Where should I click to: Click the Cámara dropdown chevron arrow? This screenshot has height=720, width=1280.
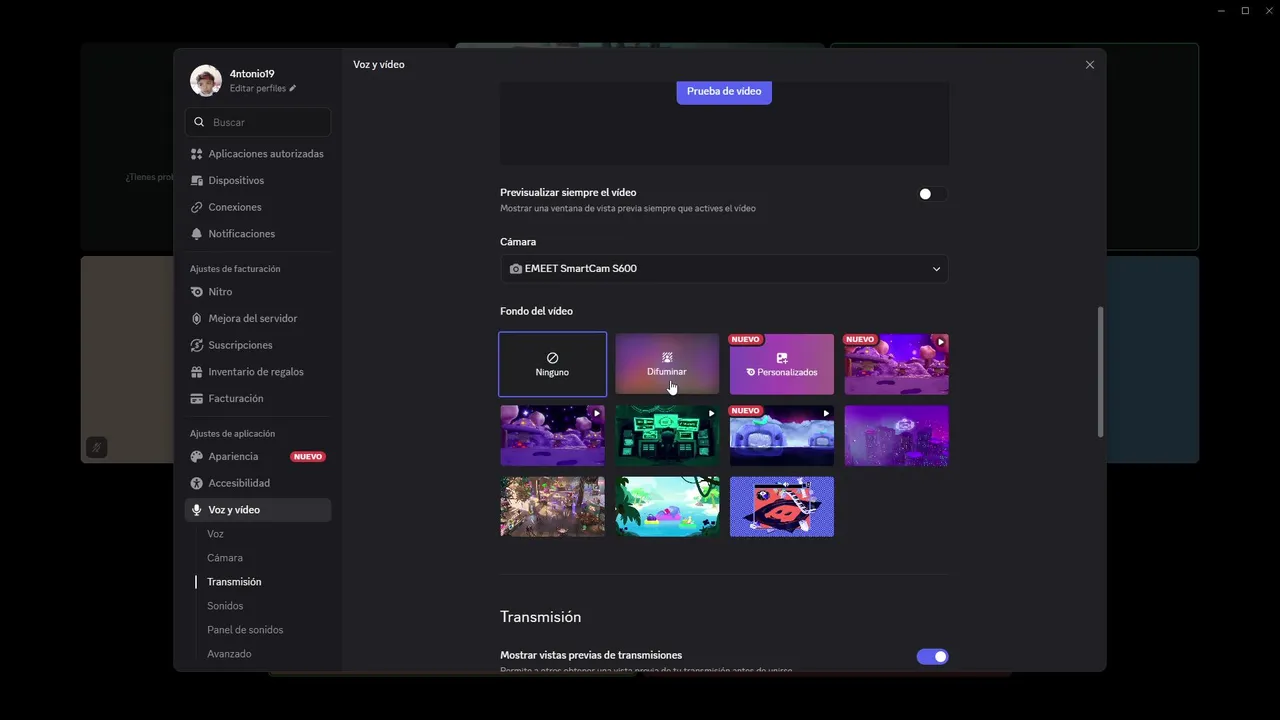(x=937, y=269)
